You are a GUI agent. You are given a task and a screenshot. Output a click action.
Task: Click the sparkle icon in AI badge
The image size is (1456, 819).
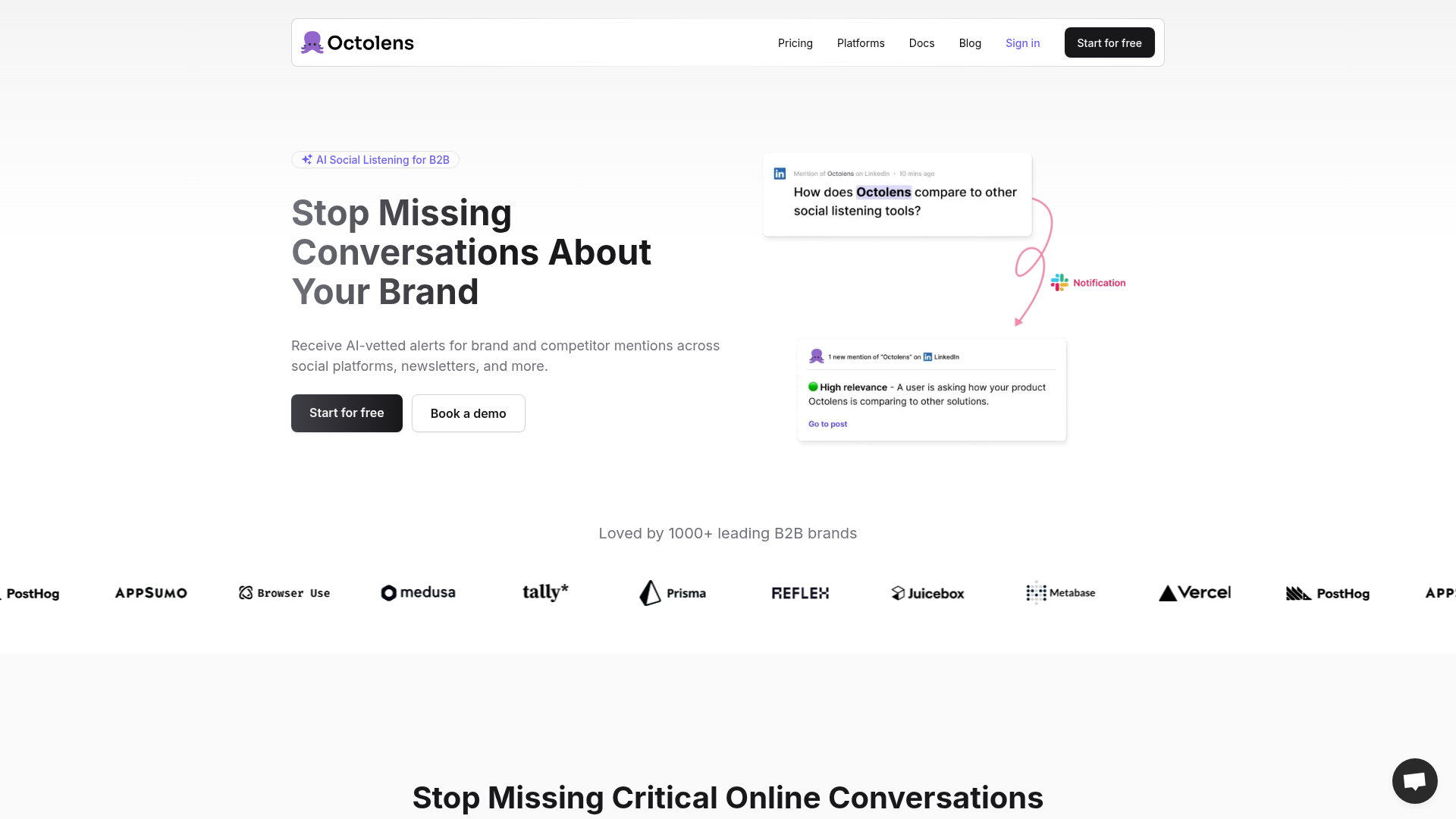click(x=307, y=160)
